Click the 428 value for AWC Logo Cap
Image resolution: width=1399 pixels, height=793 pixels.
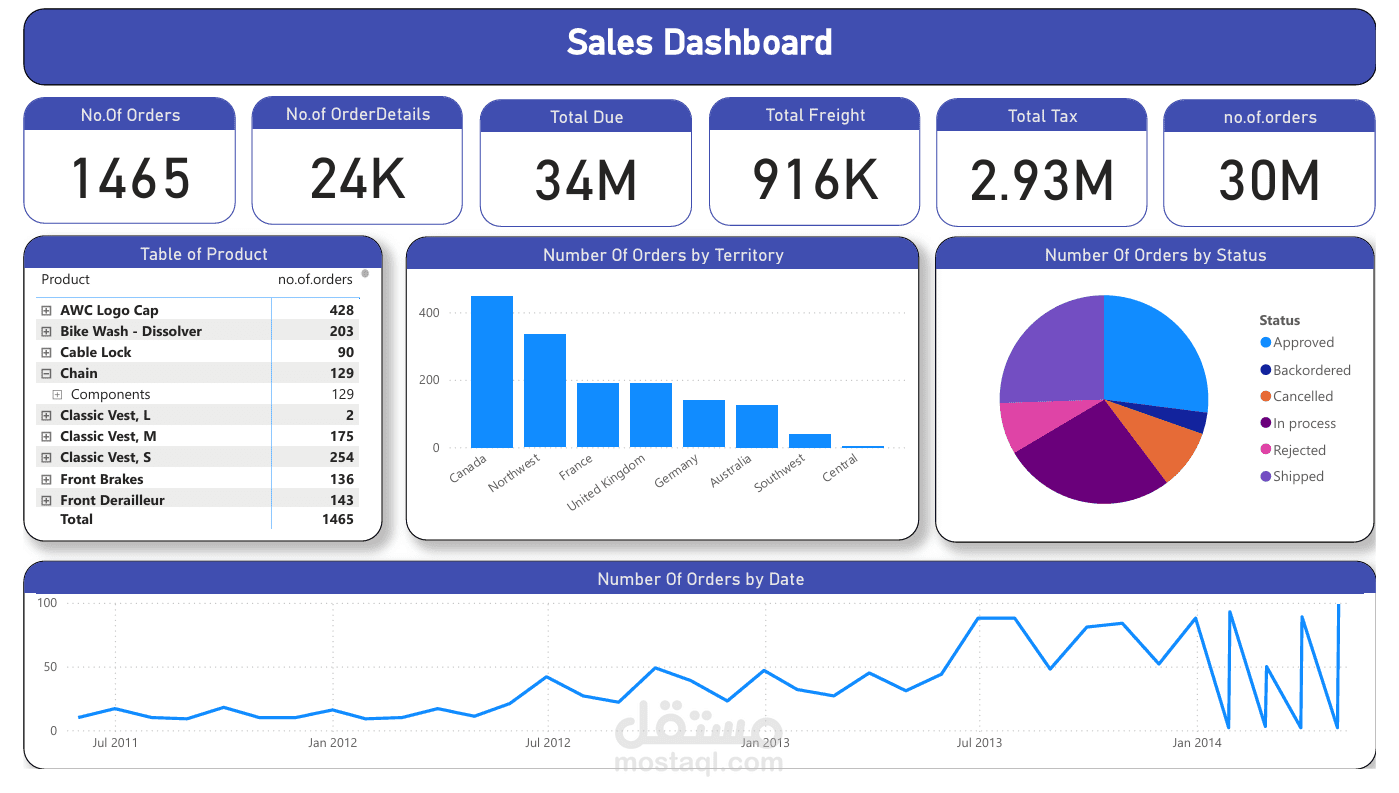(x=341, y=311)
